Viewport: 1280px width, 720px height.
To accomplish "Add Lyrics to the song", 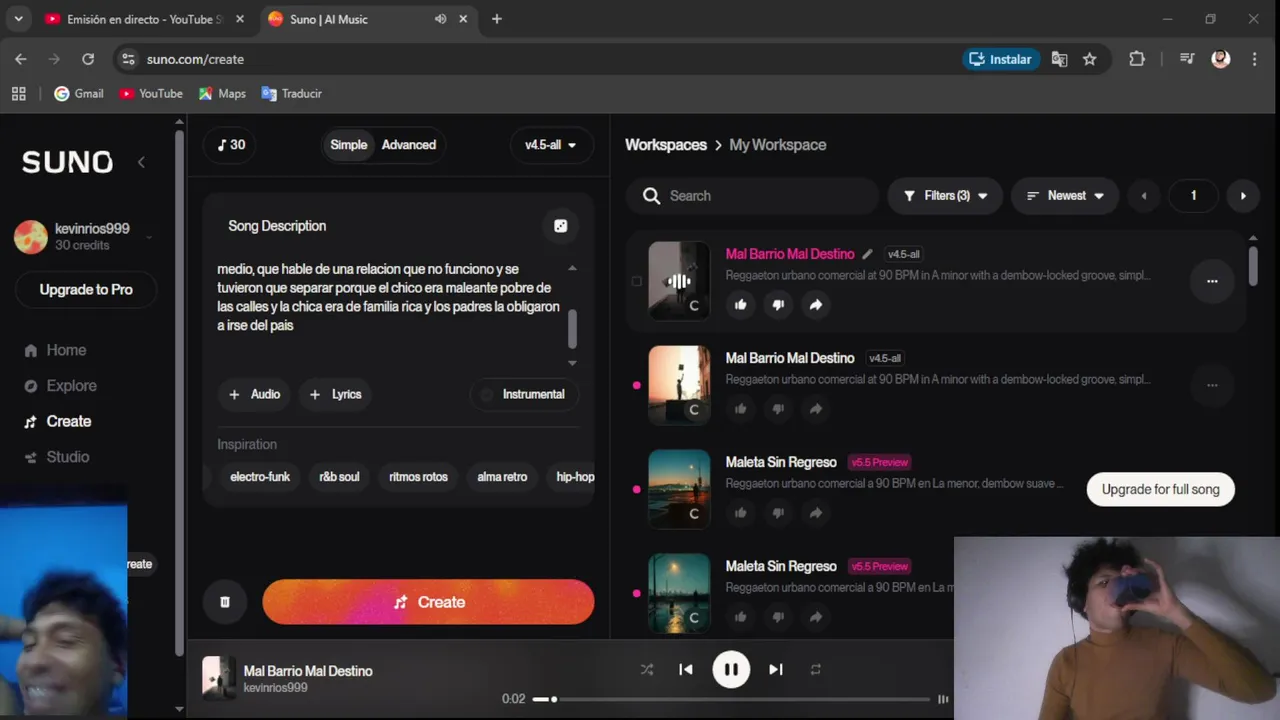I will [x=335, y=394].
